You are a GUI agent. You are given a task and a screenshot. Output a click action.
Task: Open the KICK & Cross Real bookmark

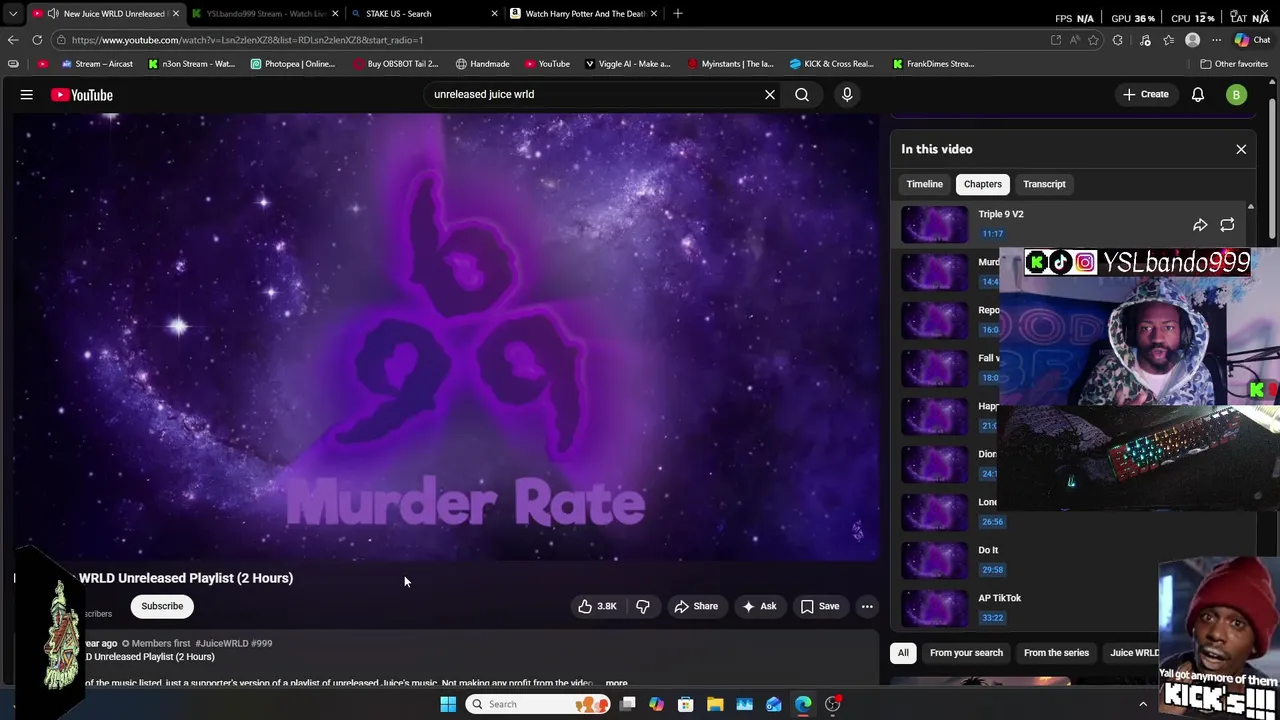pyautogui.click(x=831, y=64)
